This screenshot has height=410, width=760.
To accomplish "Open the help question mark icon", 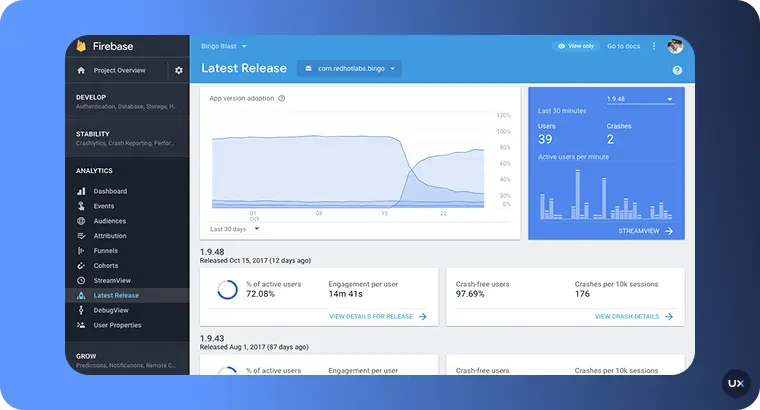I will (677, 70).
